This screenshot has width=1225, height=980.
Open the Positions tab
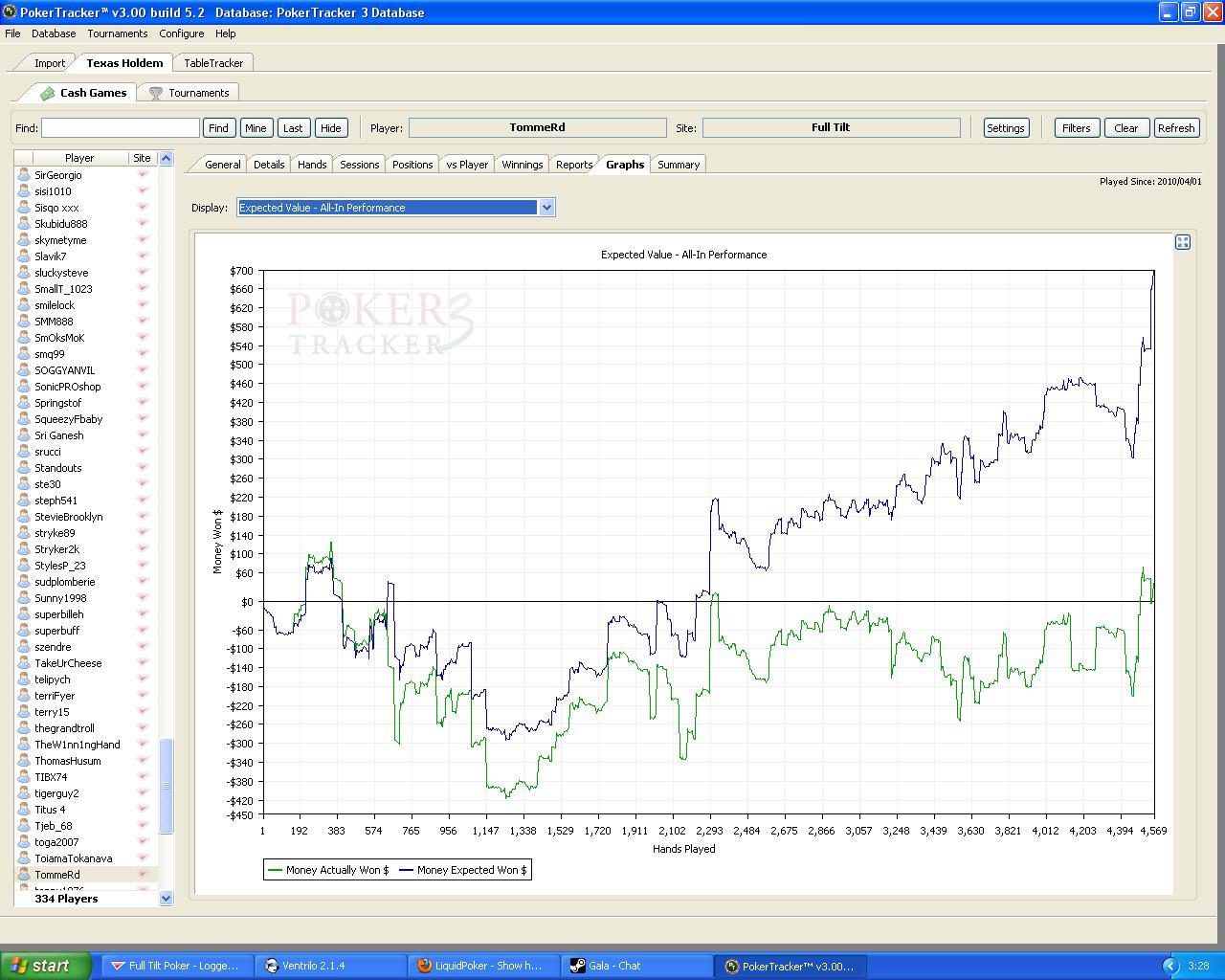[x=412, y=165]
